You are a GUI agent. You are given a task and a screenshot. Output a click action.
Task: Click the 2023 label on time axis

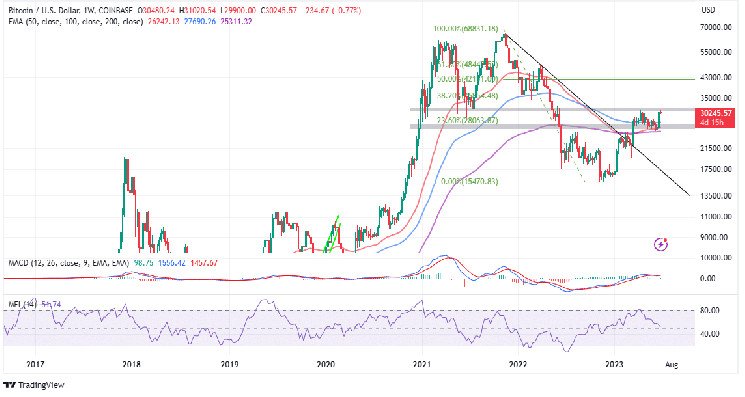click(615, 365)
